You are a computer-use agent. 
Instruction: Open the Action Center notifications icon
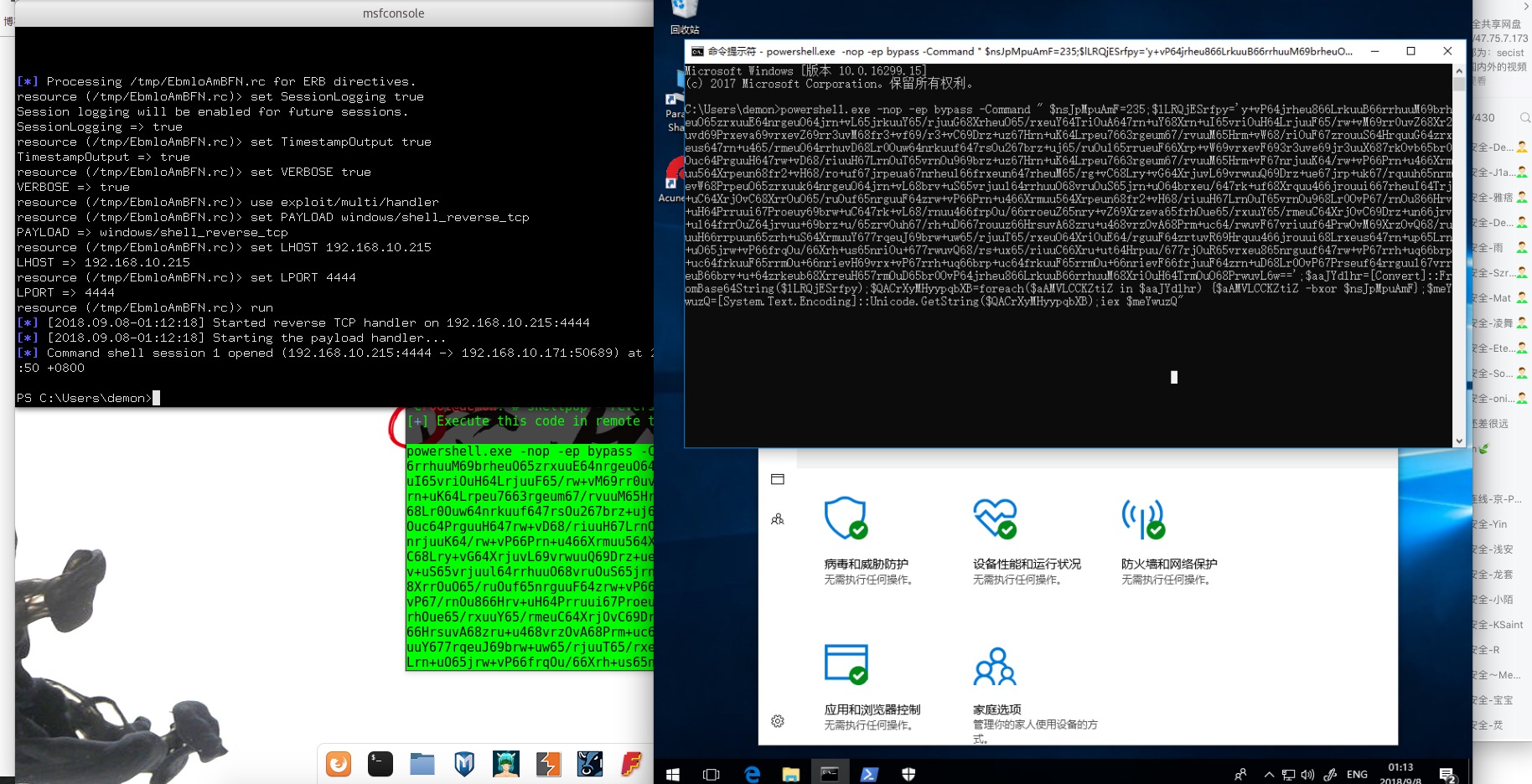(x=1447, y=774)
